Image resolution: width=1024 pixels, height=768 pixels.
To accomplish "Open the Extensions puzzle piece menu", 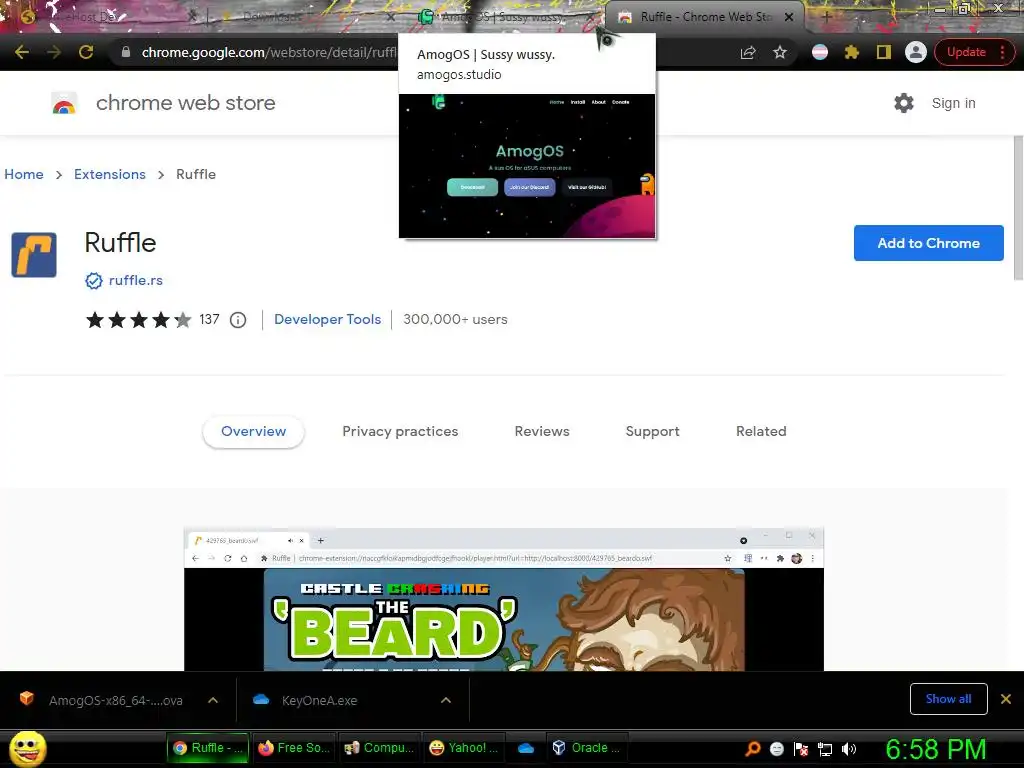I will (852, 52).
